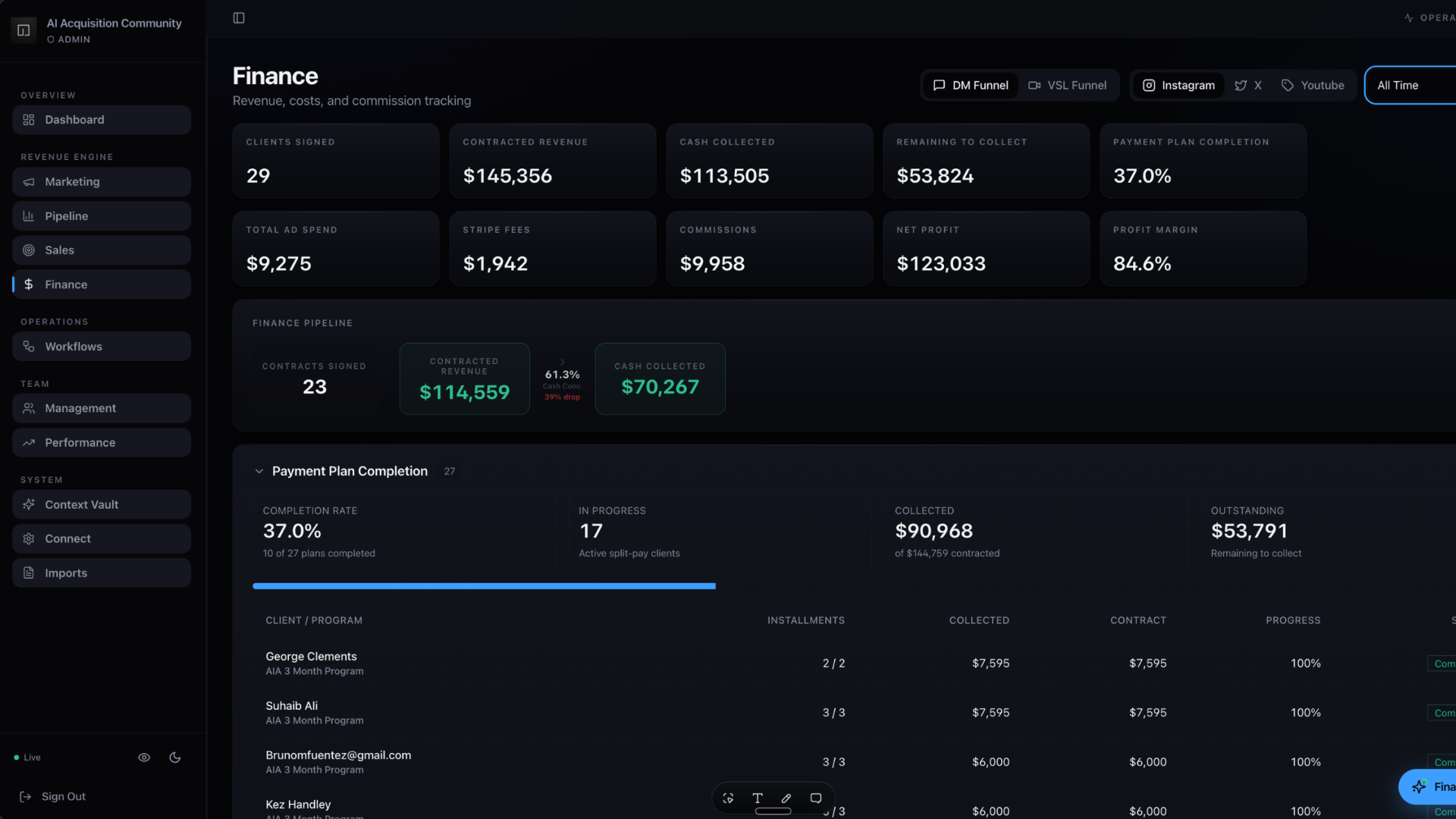This screenshot has height=819, width=1456.
Task: Sign Out of the account
Action: click(x=52, y=796)
